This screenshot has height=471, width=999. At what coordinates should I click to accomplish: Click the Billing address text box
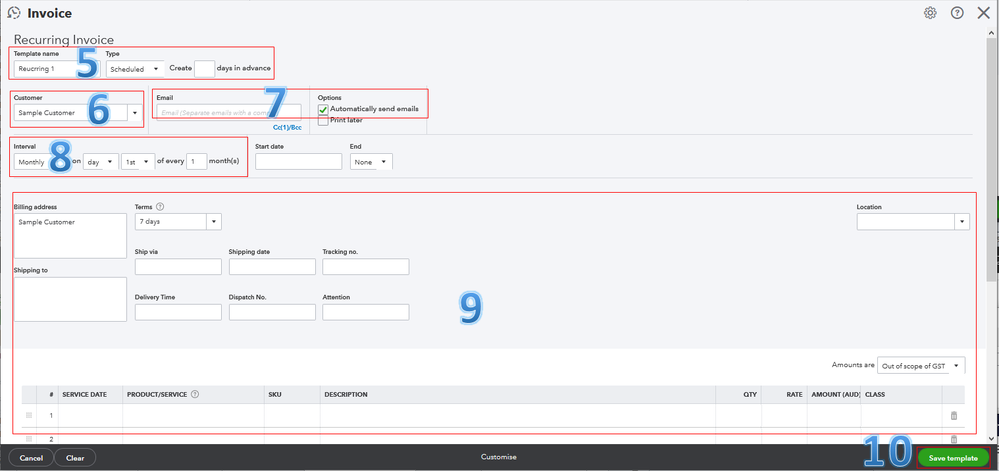[70, 236]
